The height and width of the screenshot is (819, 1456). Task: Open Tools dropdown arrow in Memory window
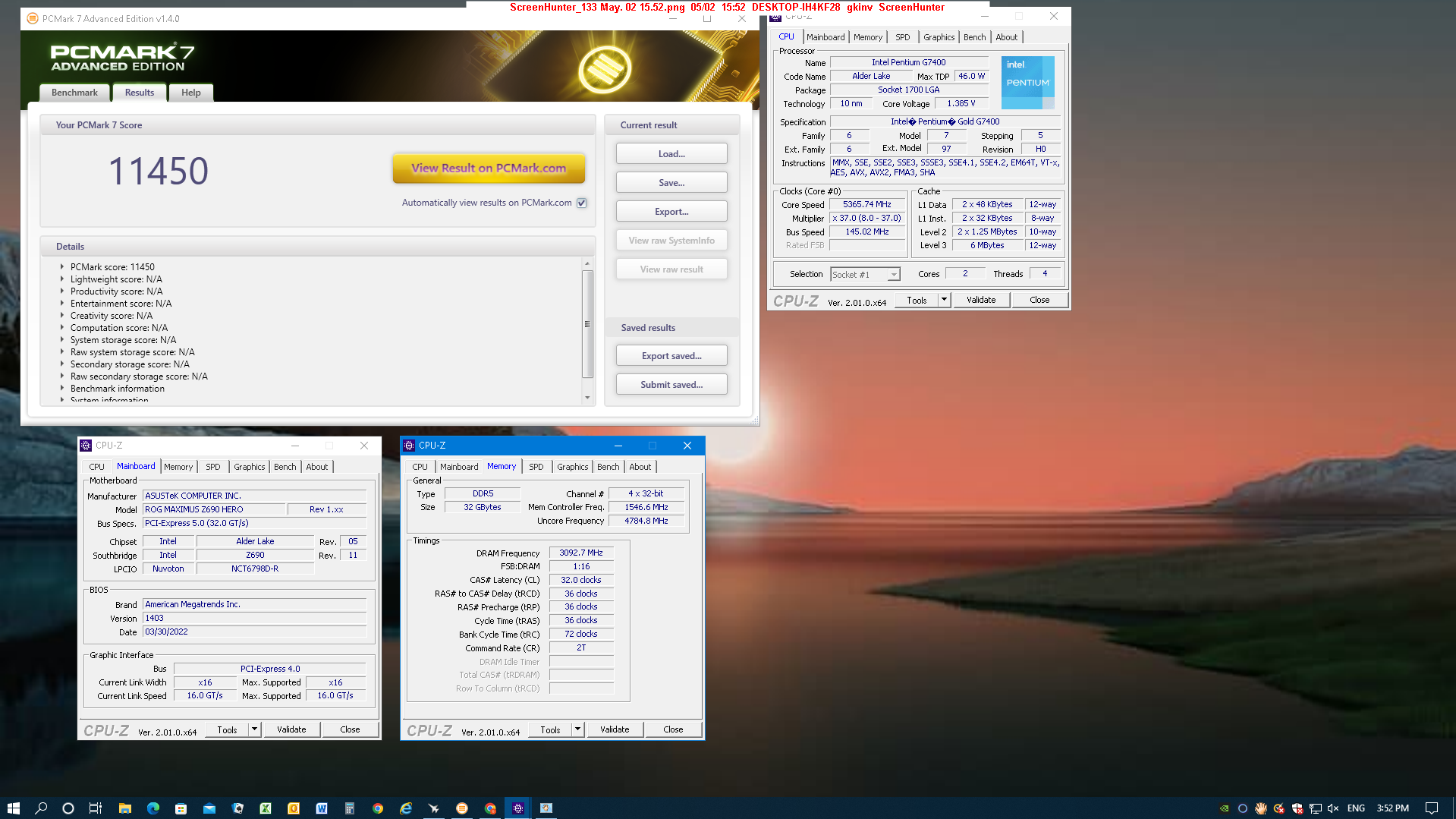577,729
